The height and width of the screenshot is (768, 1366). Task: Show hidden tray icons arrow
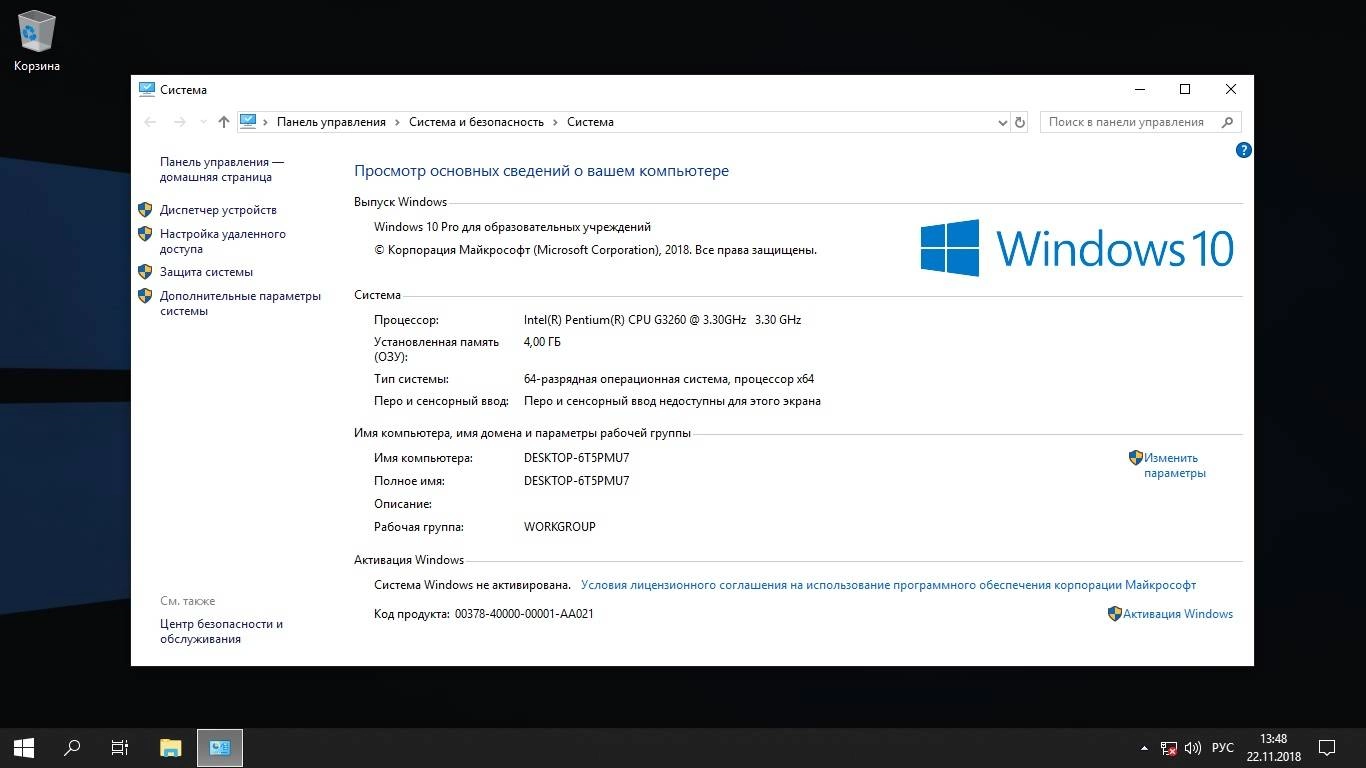tap(1144, 748)
